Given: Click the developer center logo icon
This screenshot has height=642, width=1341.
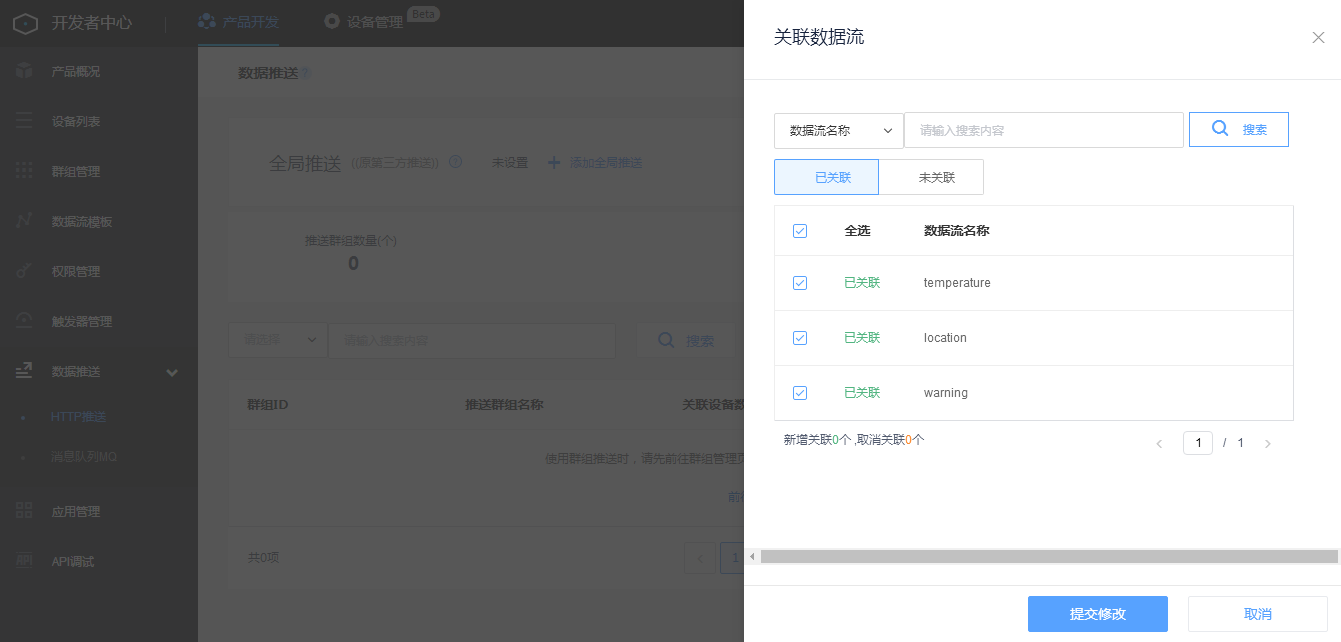Looking at the screenshot, I should tap(26, 23).
